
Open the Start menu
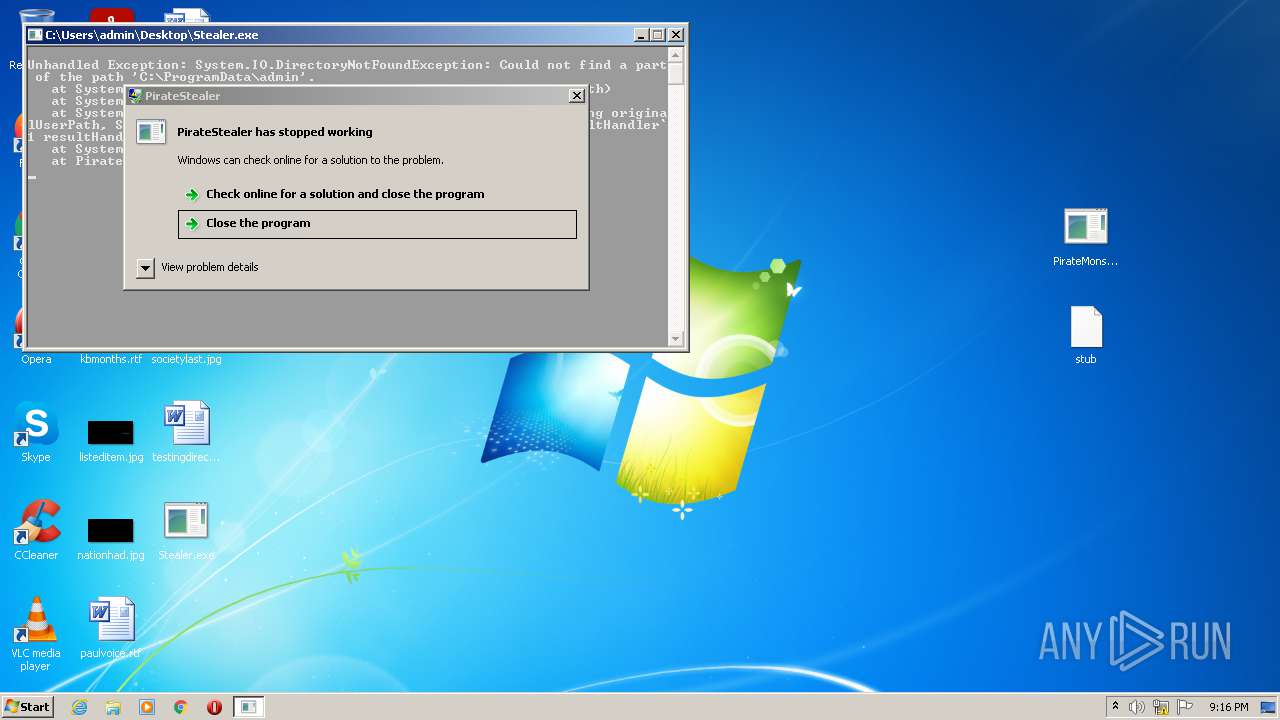click(27, 707)
